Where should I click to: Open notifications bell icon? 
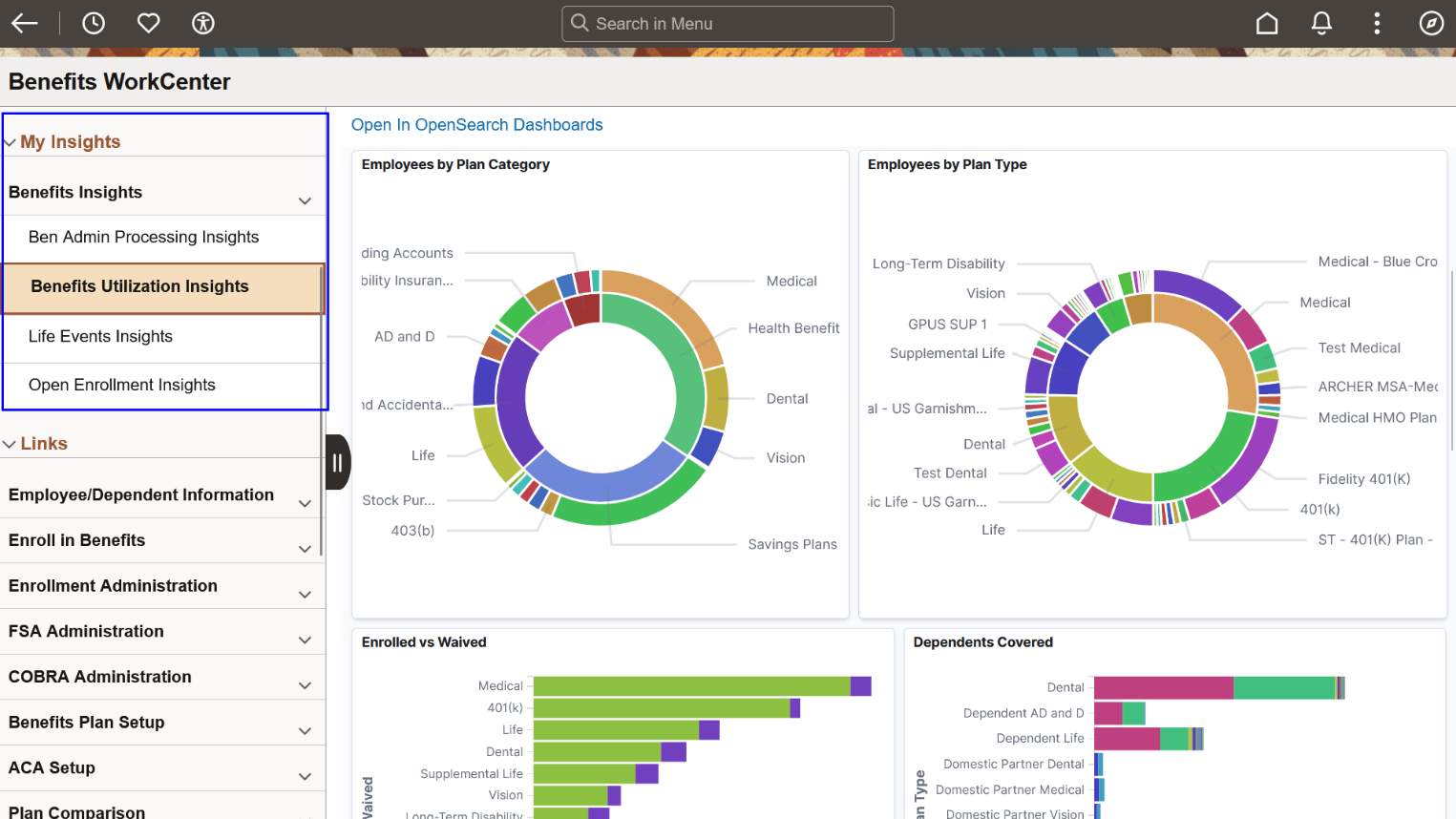(x=1321, y=23)
